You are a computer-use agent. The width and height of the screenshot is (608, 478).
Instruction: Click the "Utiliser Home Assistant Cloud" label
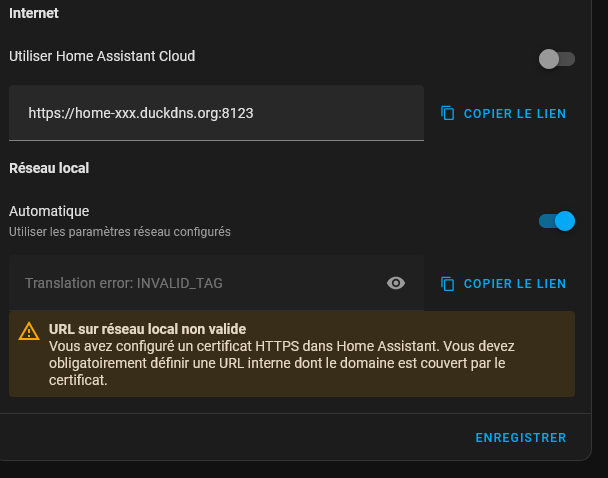tap(102, 56)
